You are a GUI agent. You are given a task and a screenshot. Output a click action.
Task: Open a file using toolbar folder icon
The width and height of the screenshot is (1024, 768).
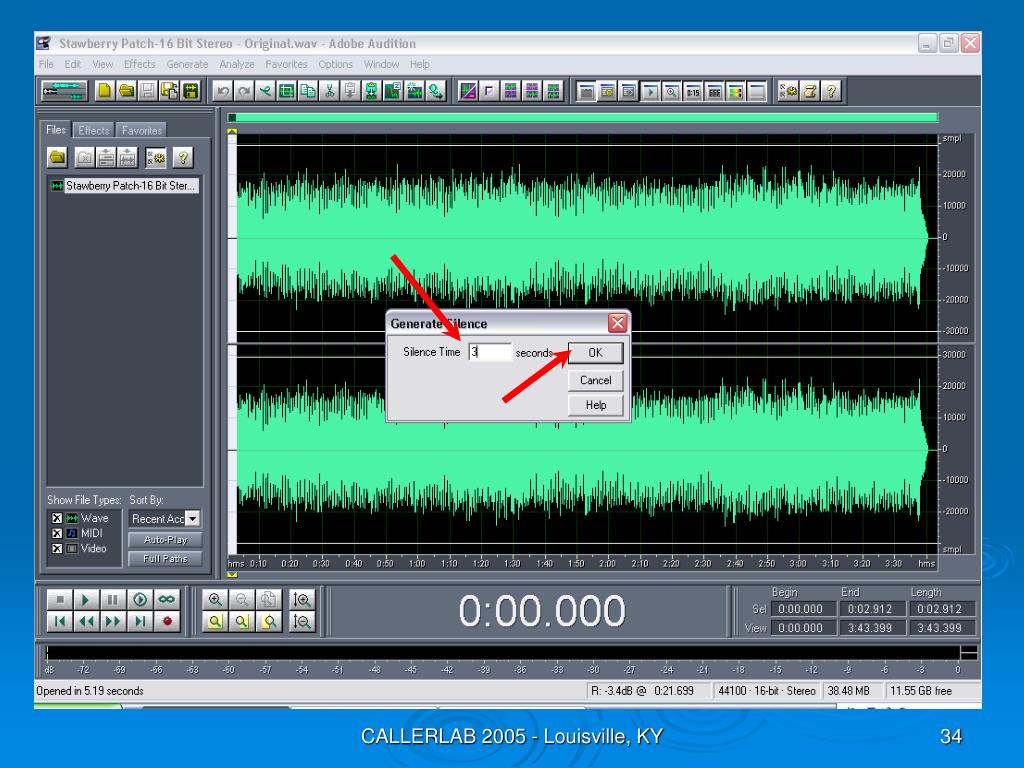click(x=126, y=91)
